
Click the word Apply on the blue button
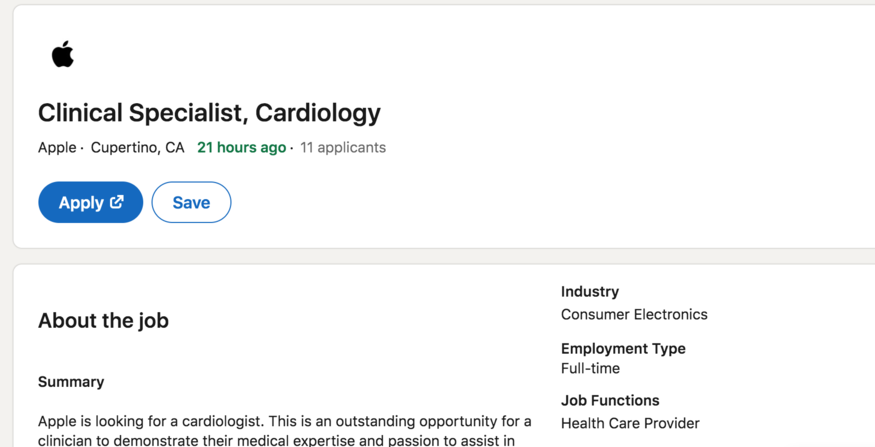click(81, 203)
